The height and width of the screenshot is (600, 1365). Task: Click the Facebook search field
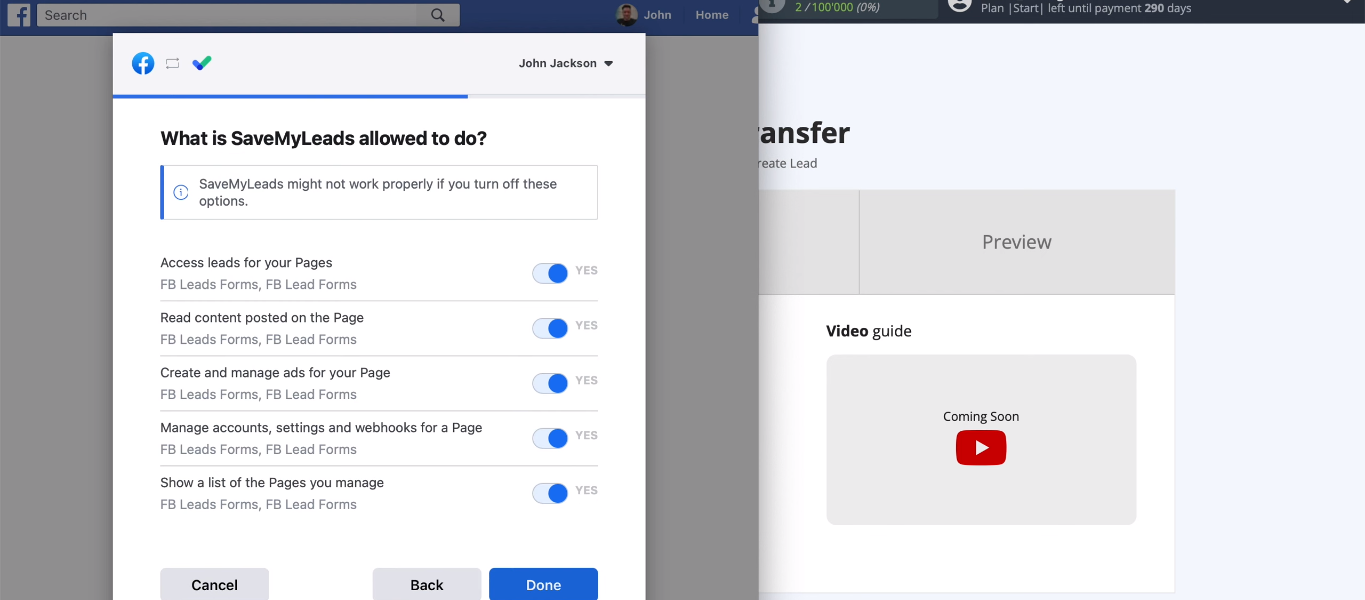[x=227, y=15]
